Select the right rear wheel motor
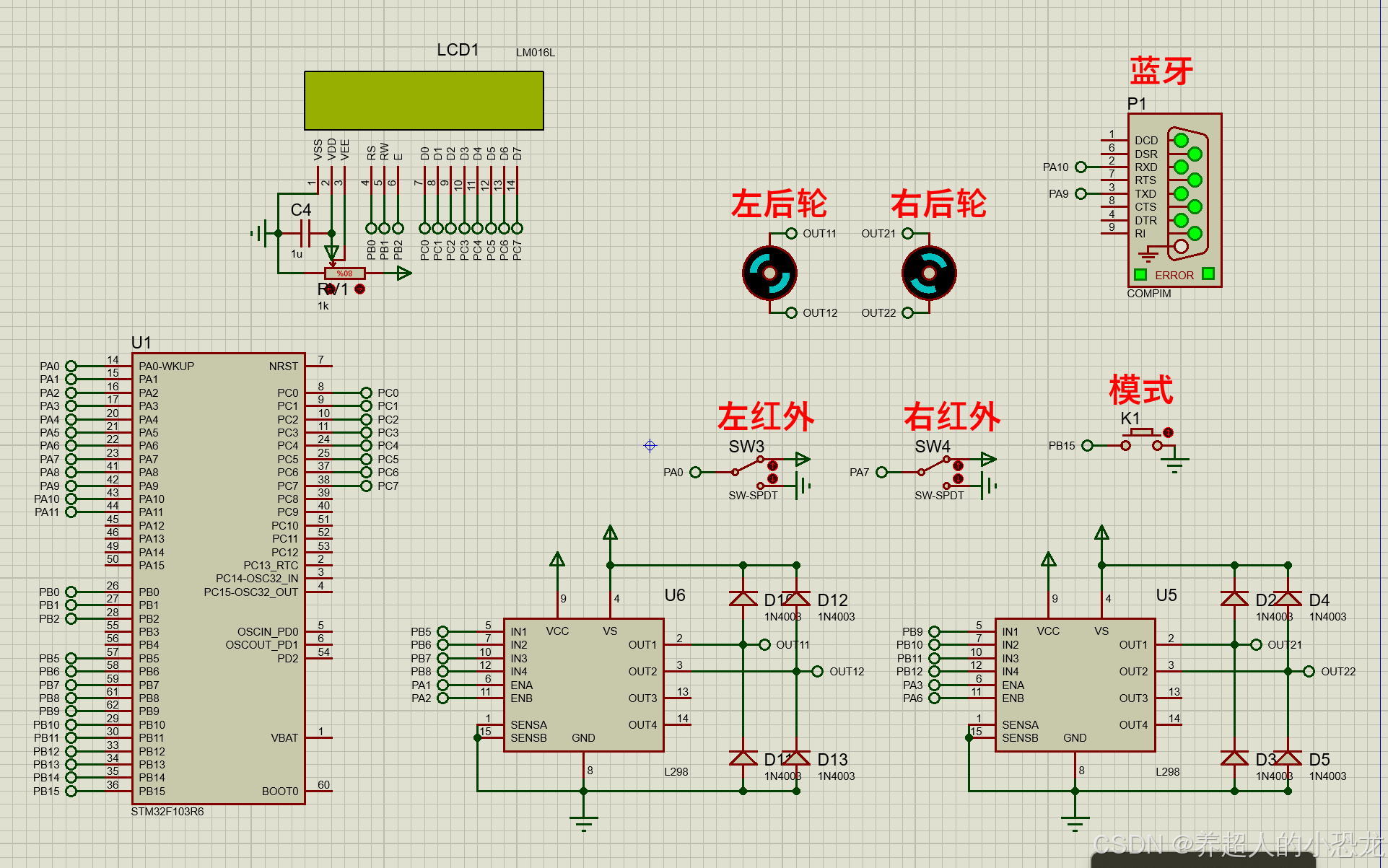The image size is (1388, 868). point(929,273)
